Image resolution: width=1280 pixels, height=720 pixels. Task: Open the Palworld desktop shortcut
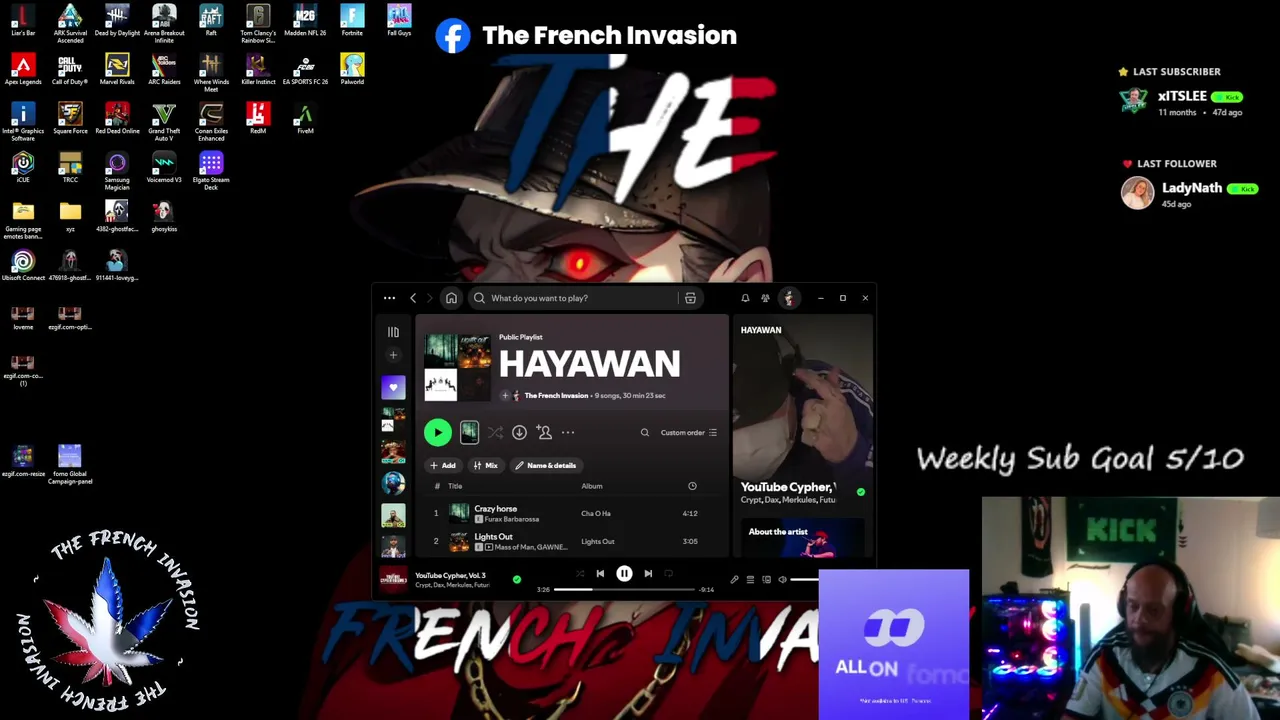coord(352,70)
